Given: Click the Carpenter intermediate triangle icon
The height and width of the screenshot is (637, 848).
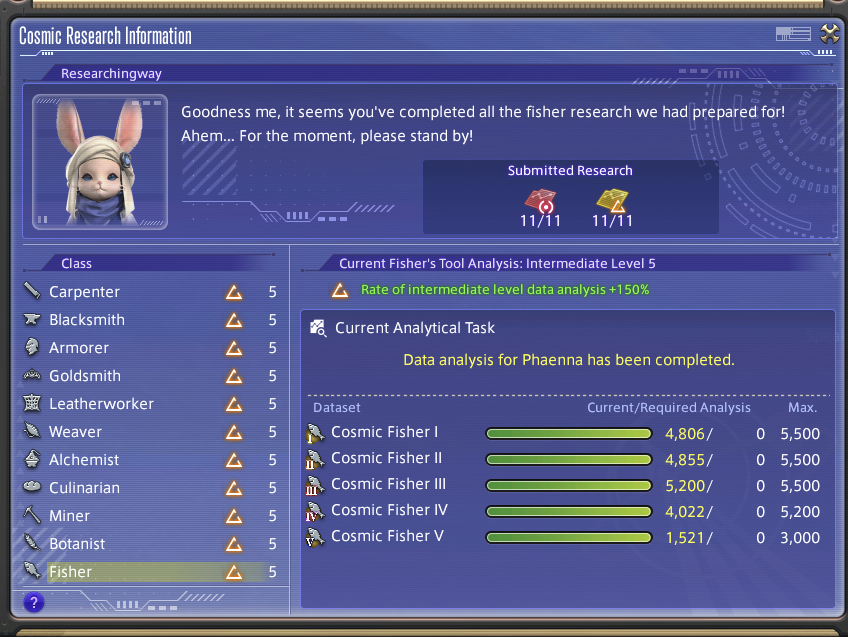Looking at the screenshot, I should pyautogui.click(x=234, y=292).
